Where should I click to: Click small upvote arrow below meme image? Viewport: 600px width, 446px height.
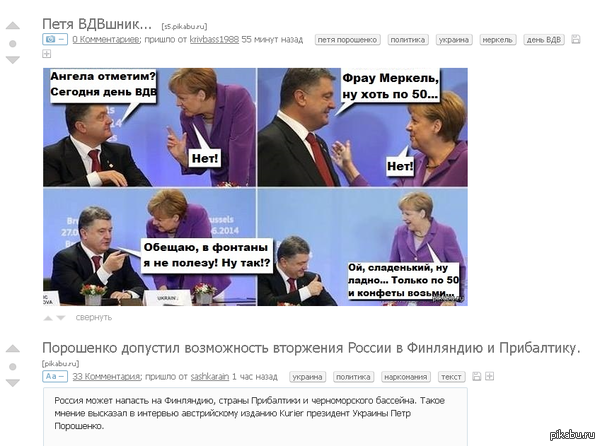point(48,318)
